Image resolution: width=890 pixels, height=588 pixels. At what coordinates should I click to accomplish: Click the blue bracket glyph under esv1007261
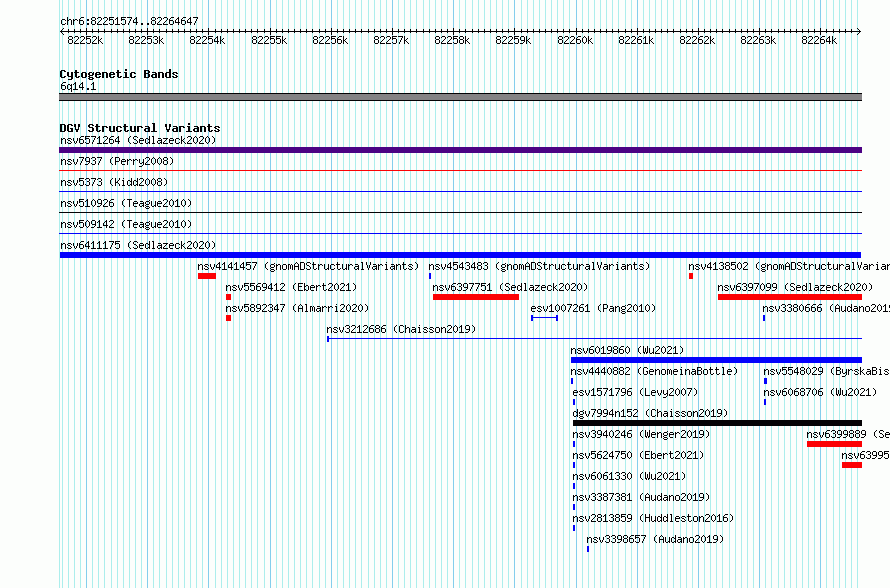(544, 318)
